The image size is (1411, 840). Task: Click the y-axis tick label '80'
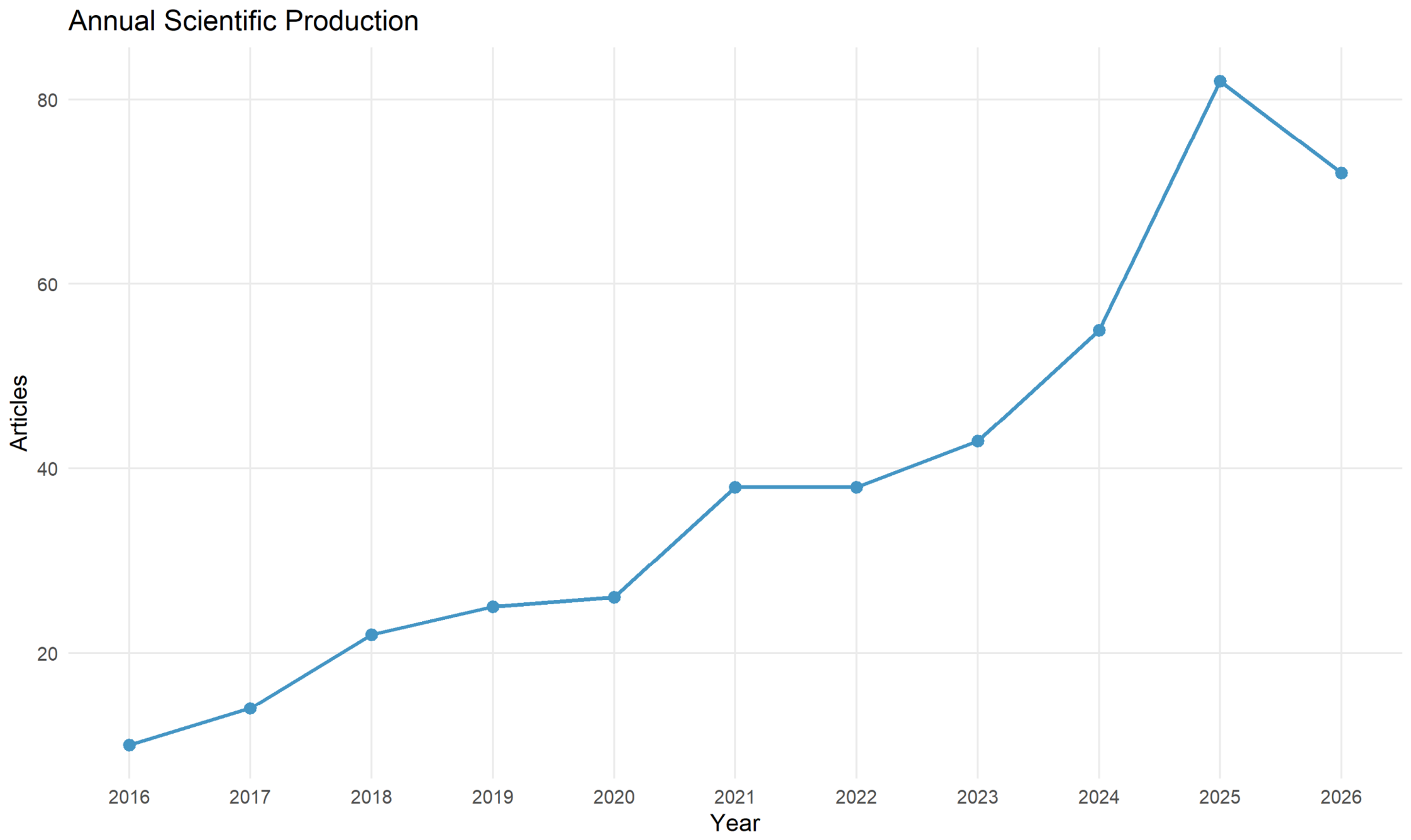point(47,100)
